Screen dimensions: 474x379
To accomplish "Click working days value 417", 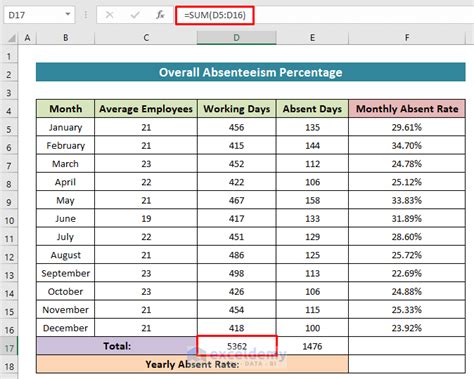I will pyautogui.click(x=237, y=219).
